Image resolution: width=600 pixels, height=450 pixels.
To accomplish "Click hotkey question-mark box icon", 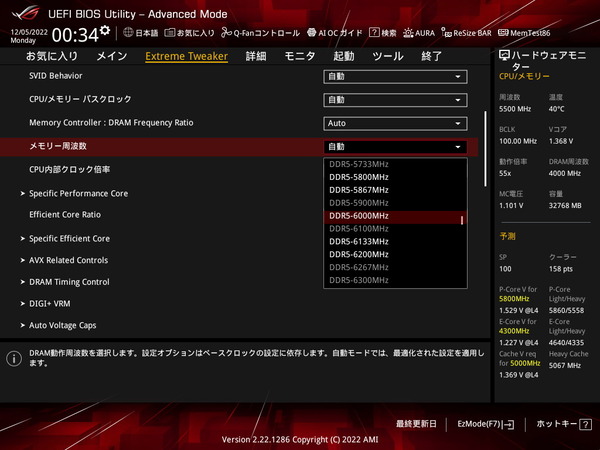I will tap(585, 424).
